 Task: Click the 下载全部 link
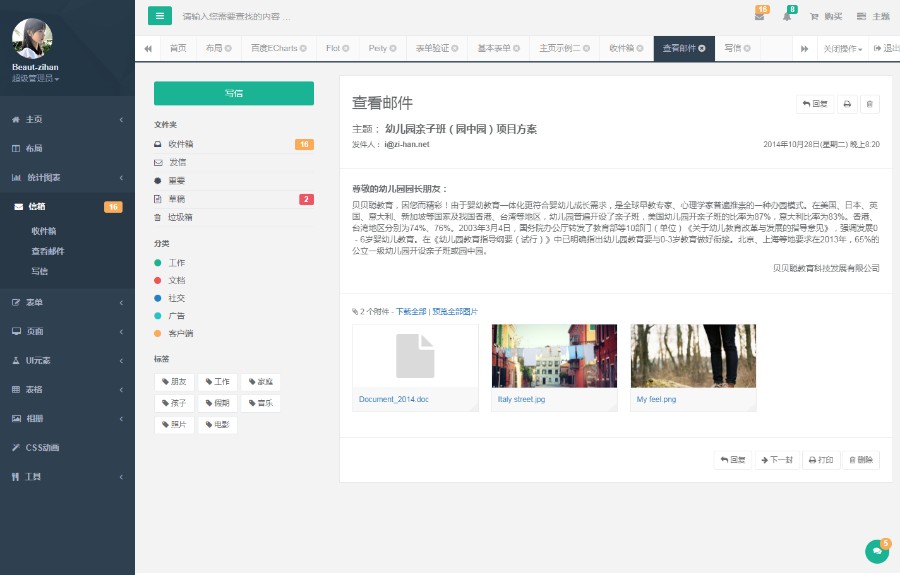(411, 312)
